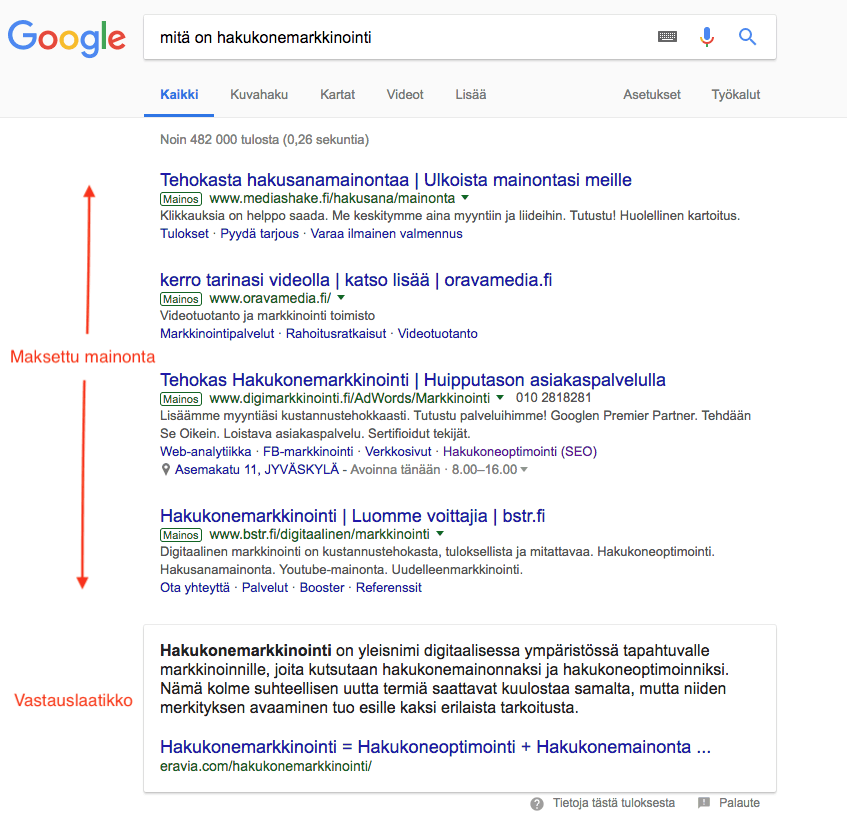847x826 pixels.
Task: Click the map pin icon beside Asemakatu 11
Action: tap(166, 469)
